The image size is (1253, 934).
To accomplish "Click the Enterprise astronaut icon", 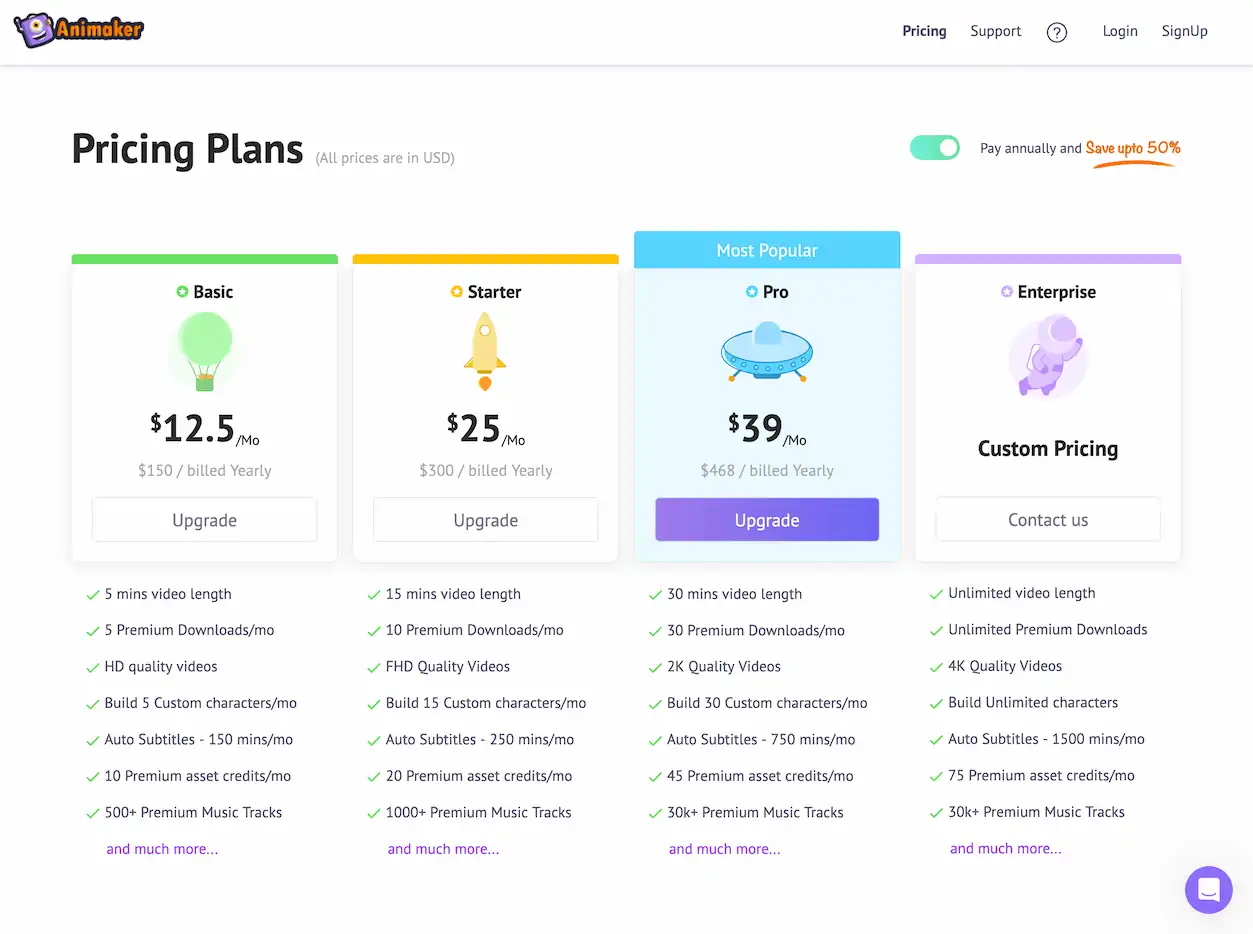I will pyautogui.click(x=1048, y=356).
